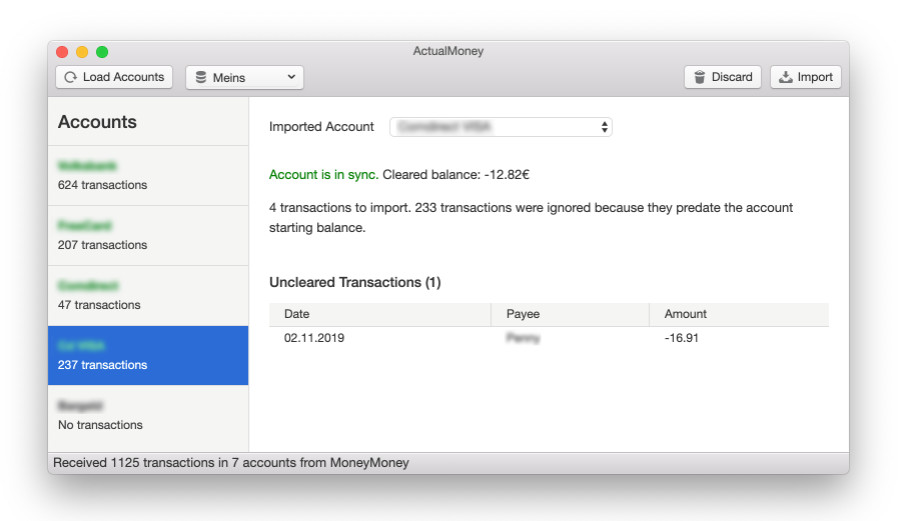The height and width of the screenshot is (521, 900).
Task: Click the database stack icon beside Meins
Action: pos(201,77)
